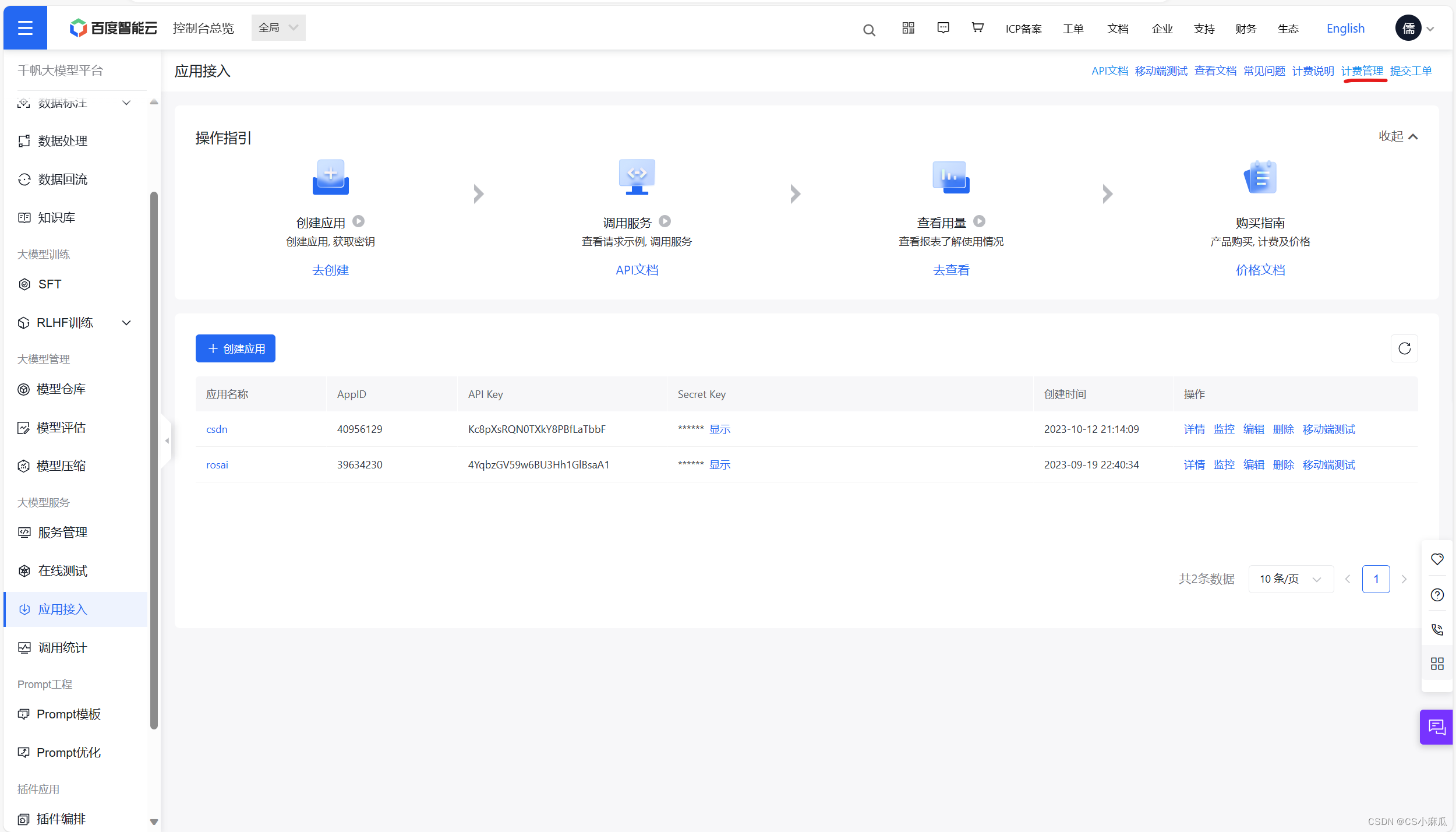Click the 查看用量 chart icon
1456x832 pixels.
pyautogui.click(x=951, y=177)
